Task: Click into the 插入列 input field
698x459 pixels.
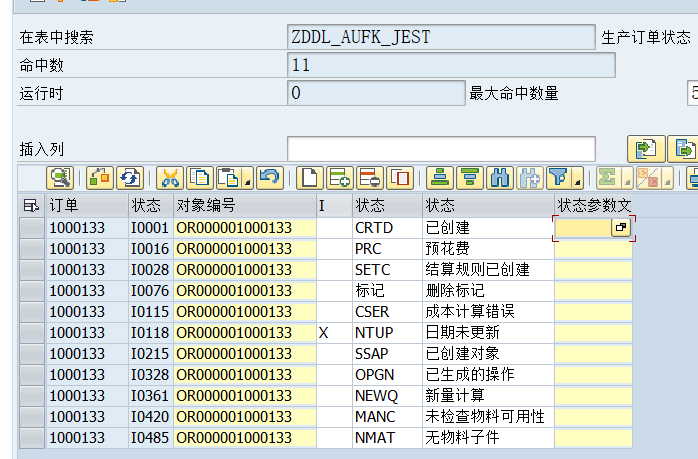Action: (x=441, y=149)
